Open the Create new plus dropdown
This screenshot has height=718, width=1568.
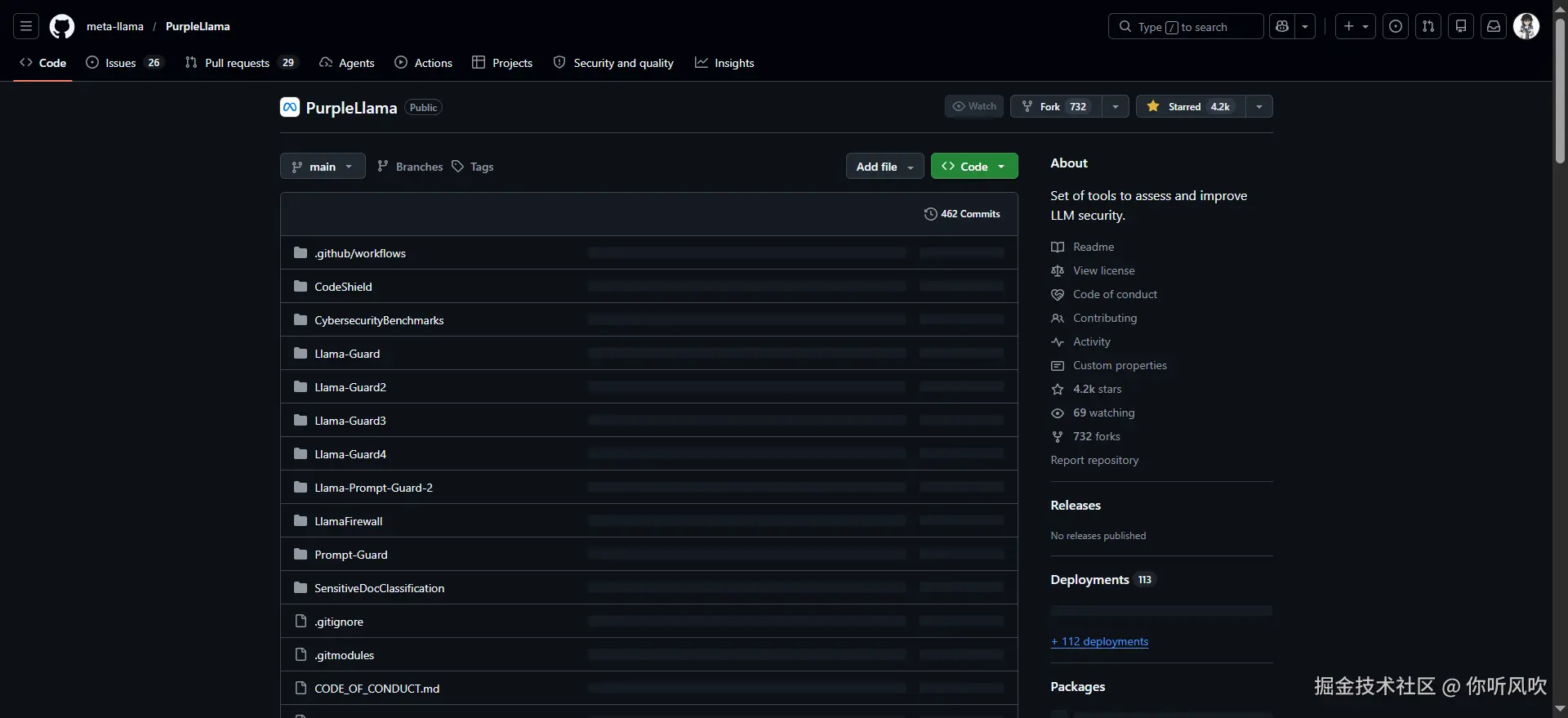pyautogui.click(x=1356, y=26)
